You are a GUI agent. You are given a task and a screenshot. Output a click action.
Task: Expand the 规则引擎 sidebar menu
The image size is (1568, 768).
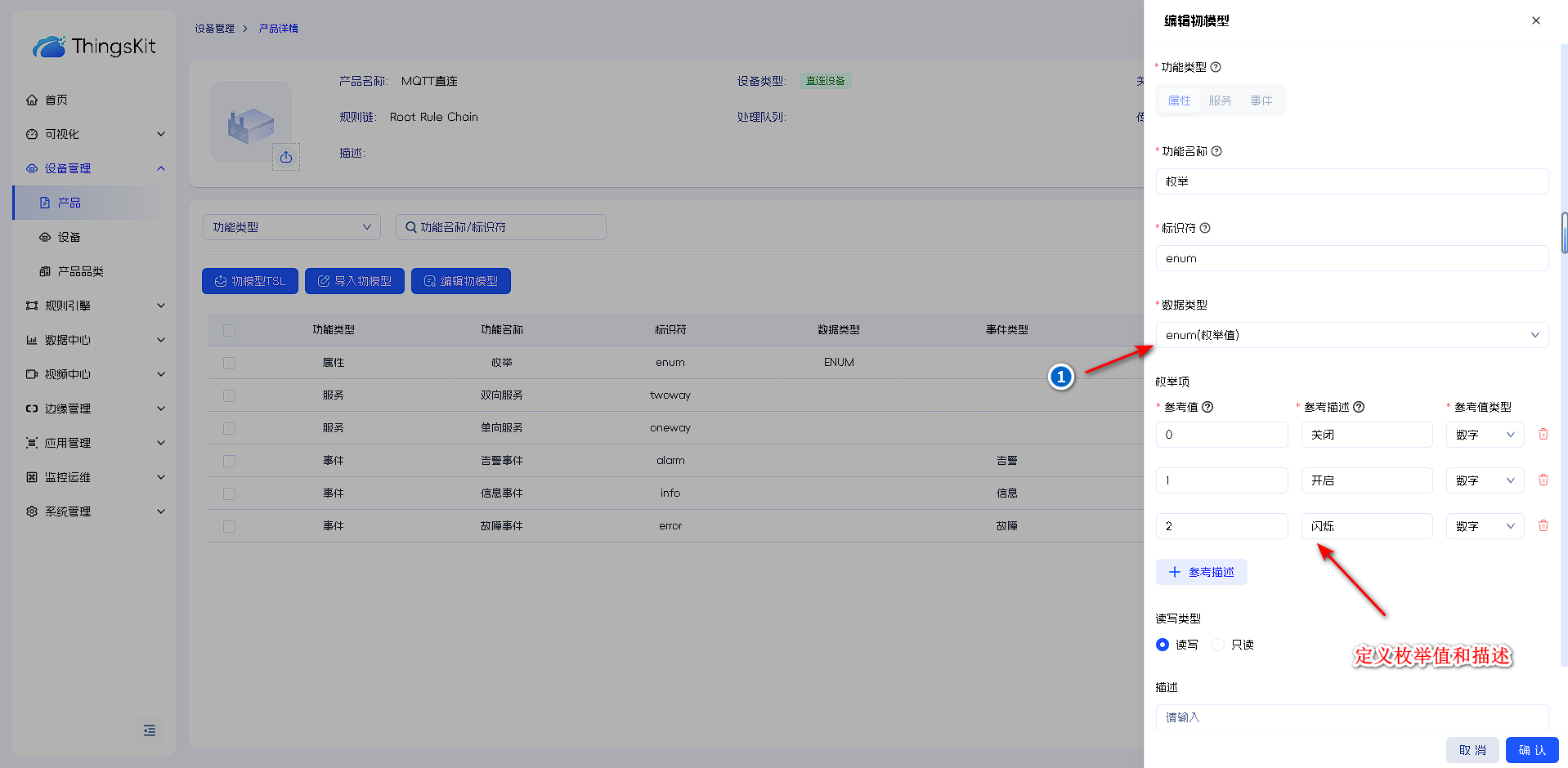pos(94,306)
